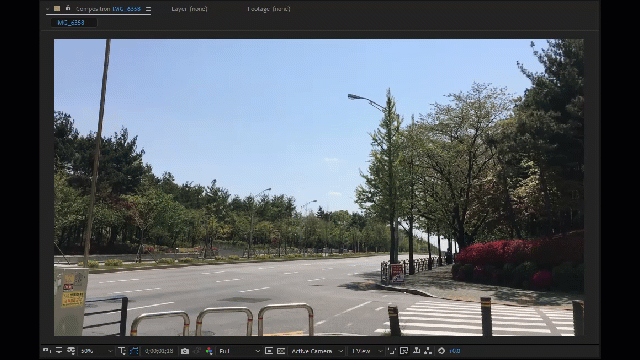Toggle the Transparency Grid icon
640x360 pixels.
tap(281, 351)
